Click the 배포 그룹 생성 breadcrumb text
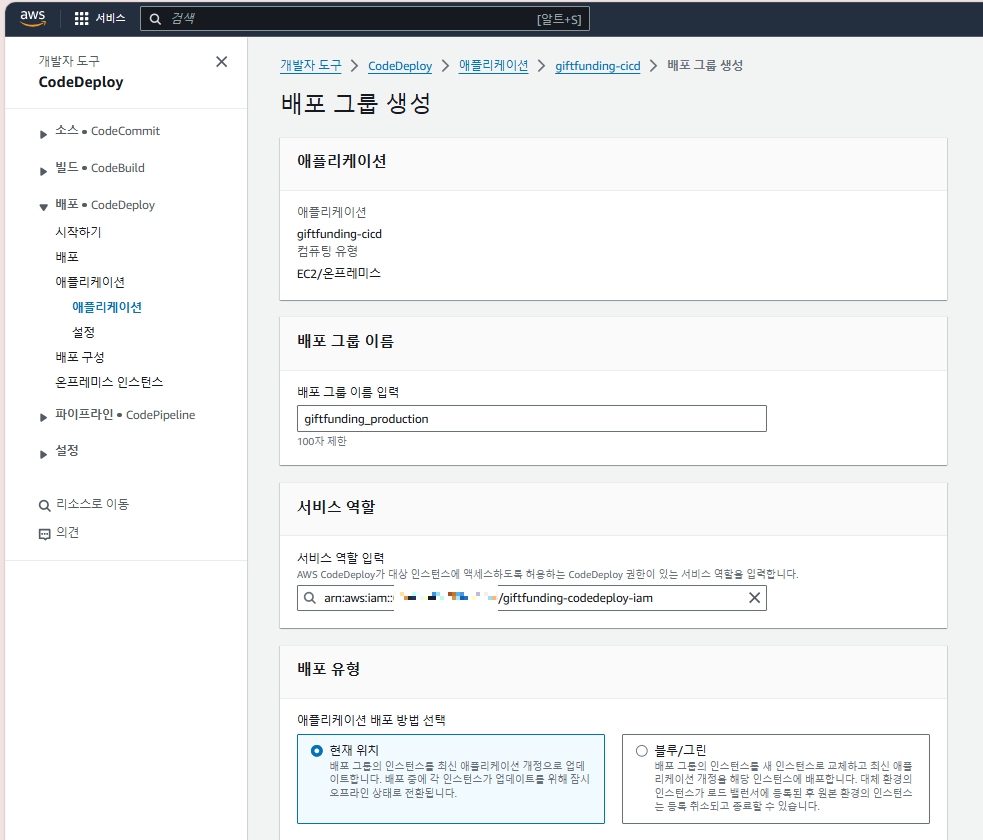983x840 pixels. 705,65
